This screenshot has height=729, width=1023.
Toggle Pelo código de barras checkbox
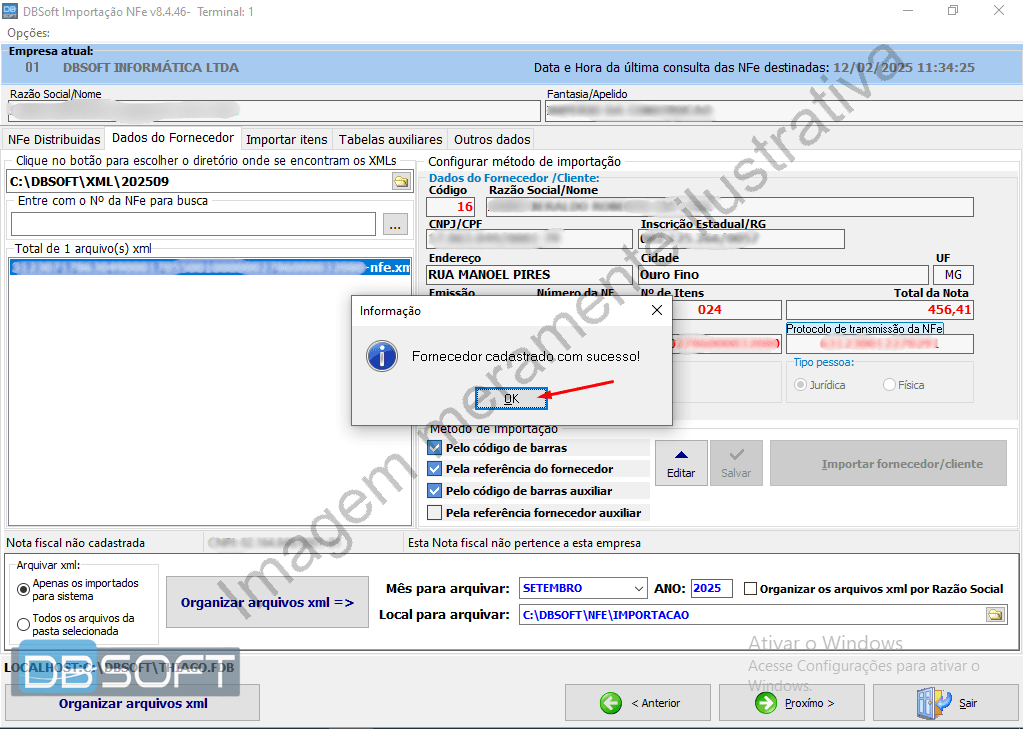[x=434, y=448]
